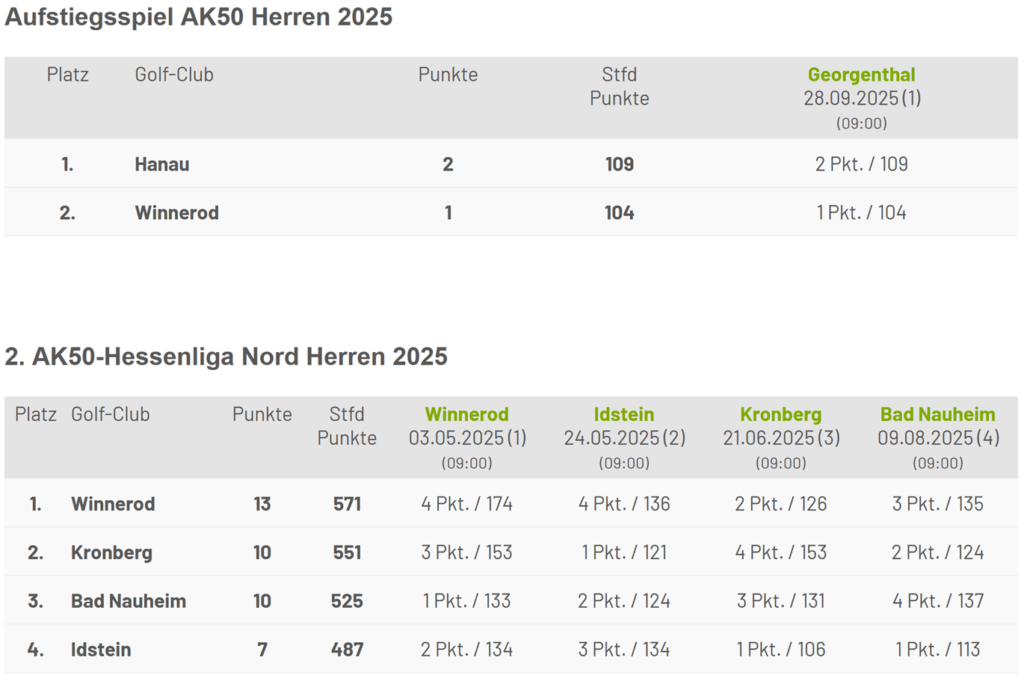Select Idstein club name in fourth-place row
The width and height of the screenshot is (1024, 681).
click(101, 650)
